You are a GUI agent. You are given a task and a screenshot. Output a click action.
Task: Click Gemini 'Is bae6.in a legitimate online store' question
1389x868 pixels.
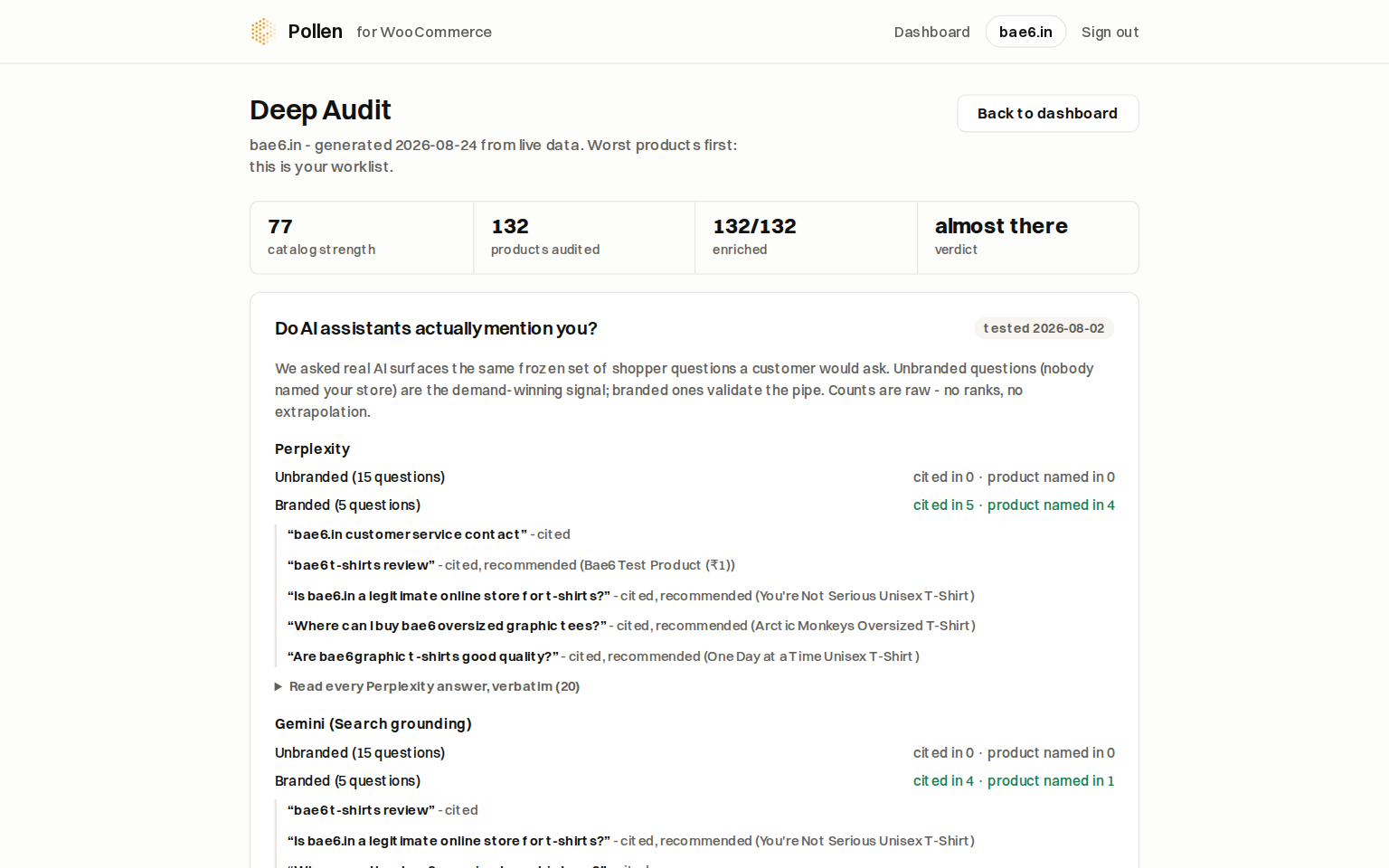449,841
